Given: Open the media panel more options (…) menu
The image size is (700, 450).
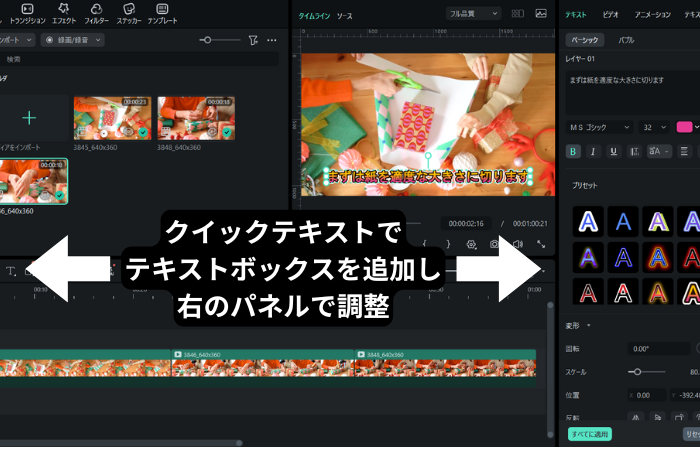Looking at the screenshot, I should point(271,40).
